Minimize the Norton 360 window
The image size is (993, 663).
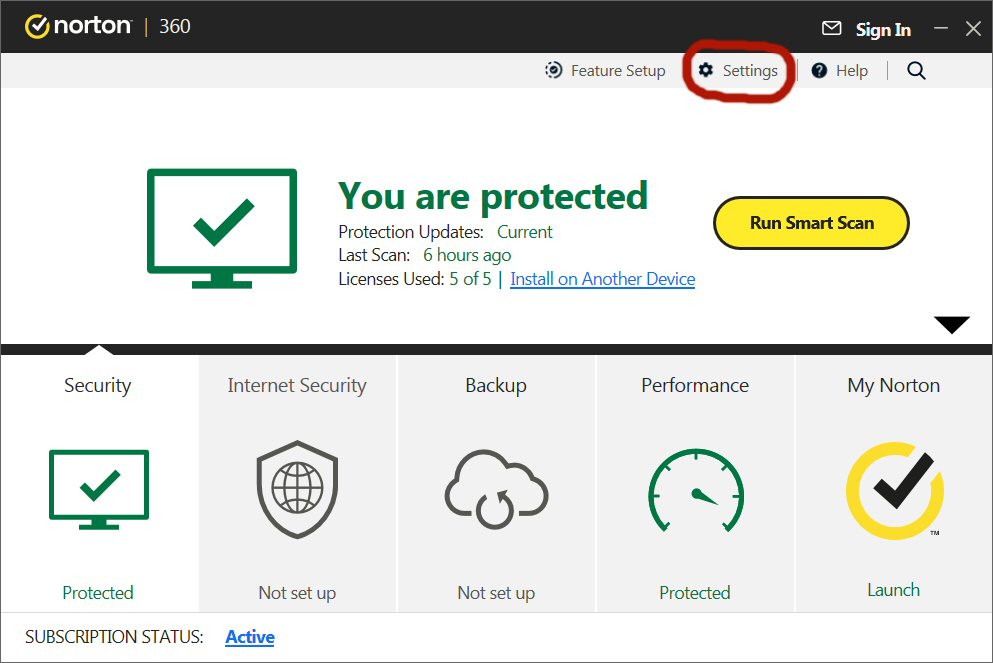coord(941,28)
